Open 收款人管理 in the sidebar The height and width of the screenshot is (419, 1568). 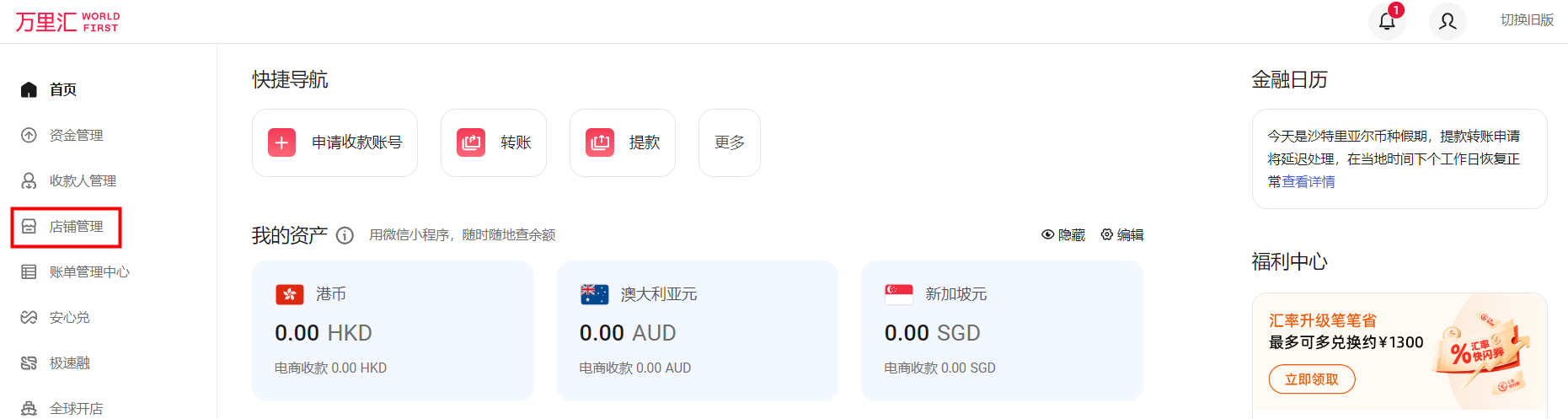point(83,180)
